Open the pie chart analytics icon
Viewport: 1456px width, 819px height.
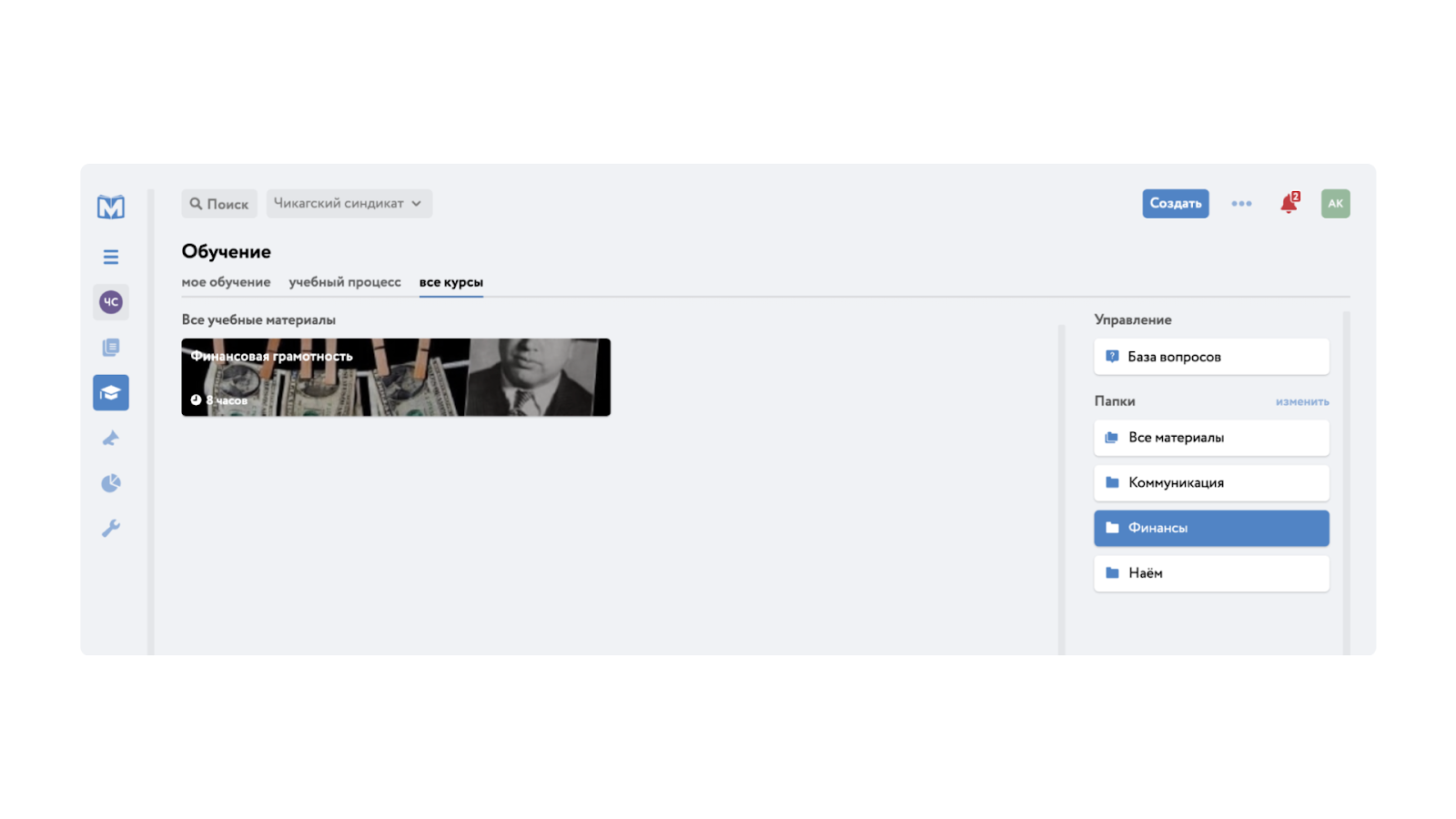pos(111,483)
